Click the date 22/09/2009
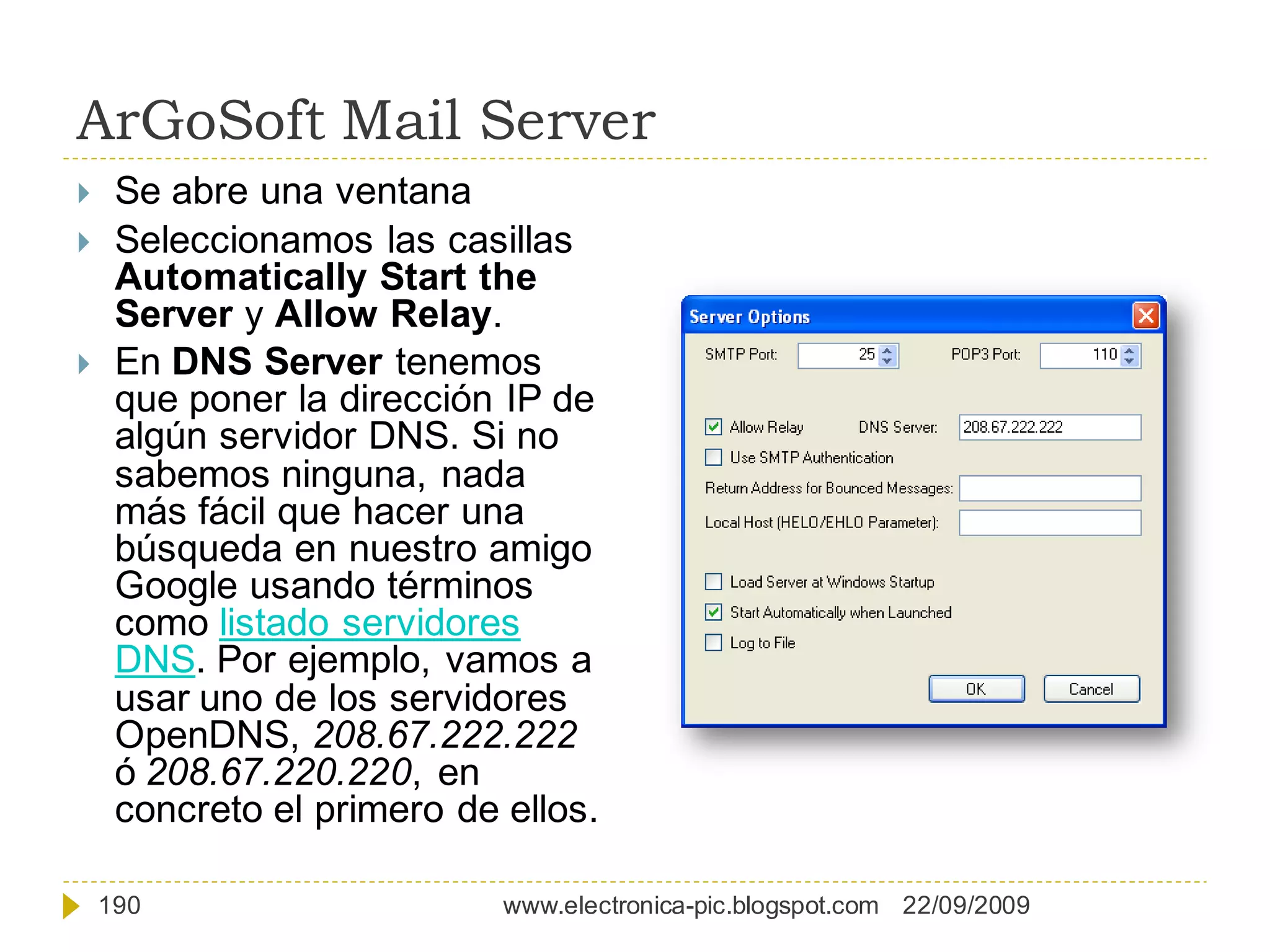 966,906
